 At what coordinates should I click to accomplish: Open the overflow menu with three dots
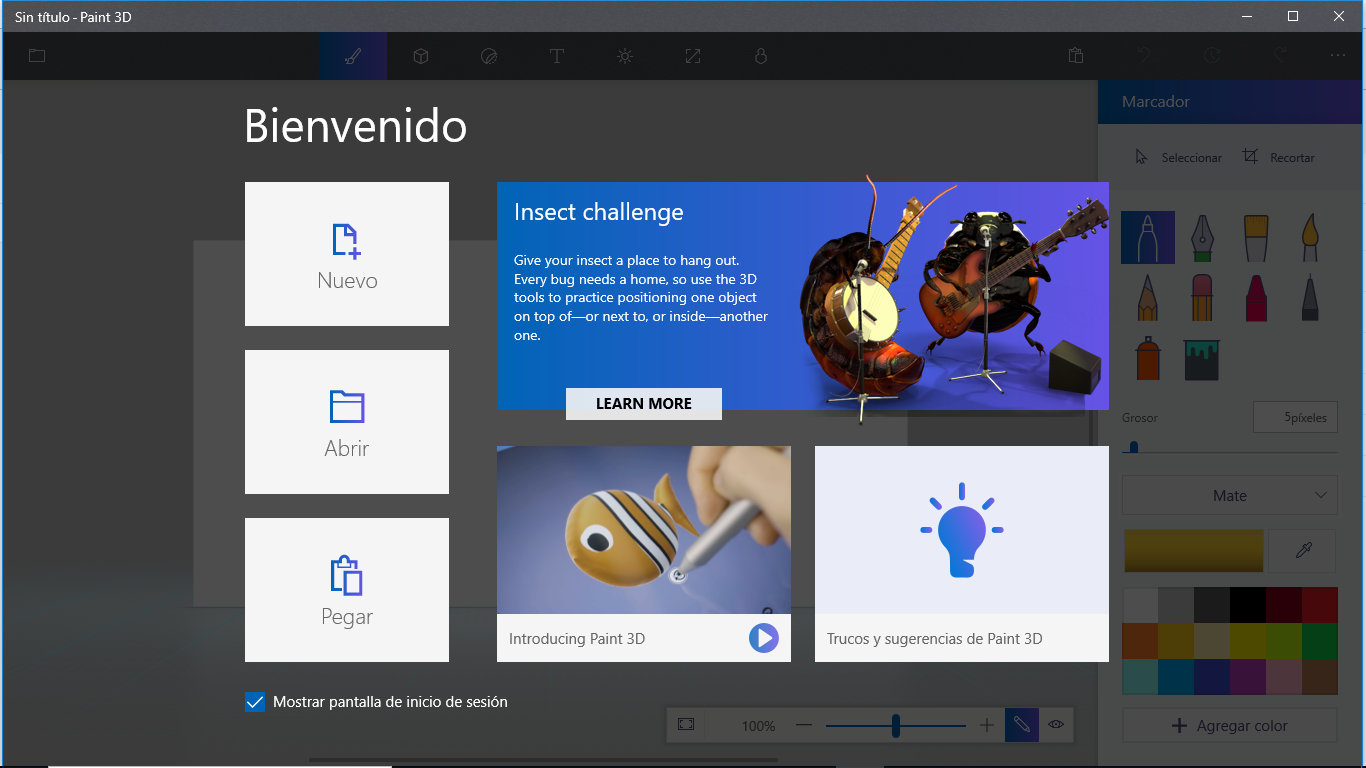1337,56
